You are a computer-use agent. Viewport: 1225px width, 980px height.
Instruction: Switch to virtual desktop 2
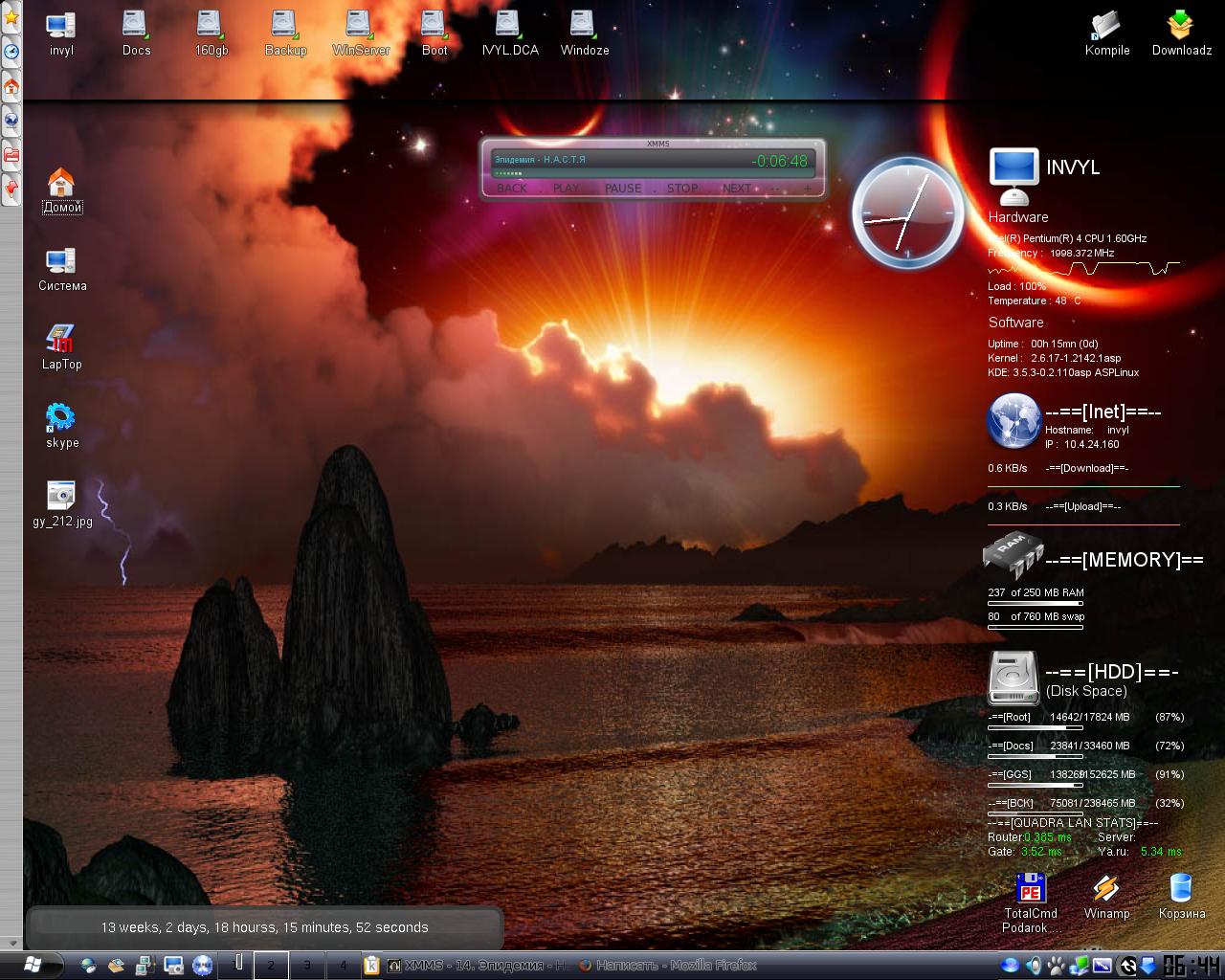(x=271, y=966)
